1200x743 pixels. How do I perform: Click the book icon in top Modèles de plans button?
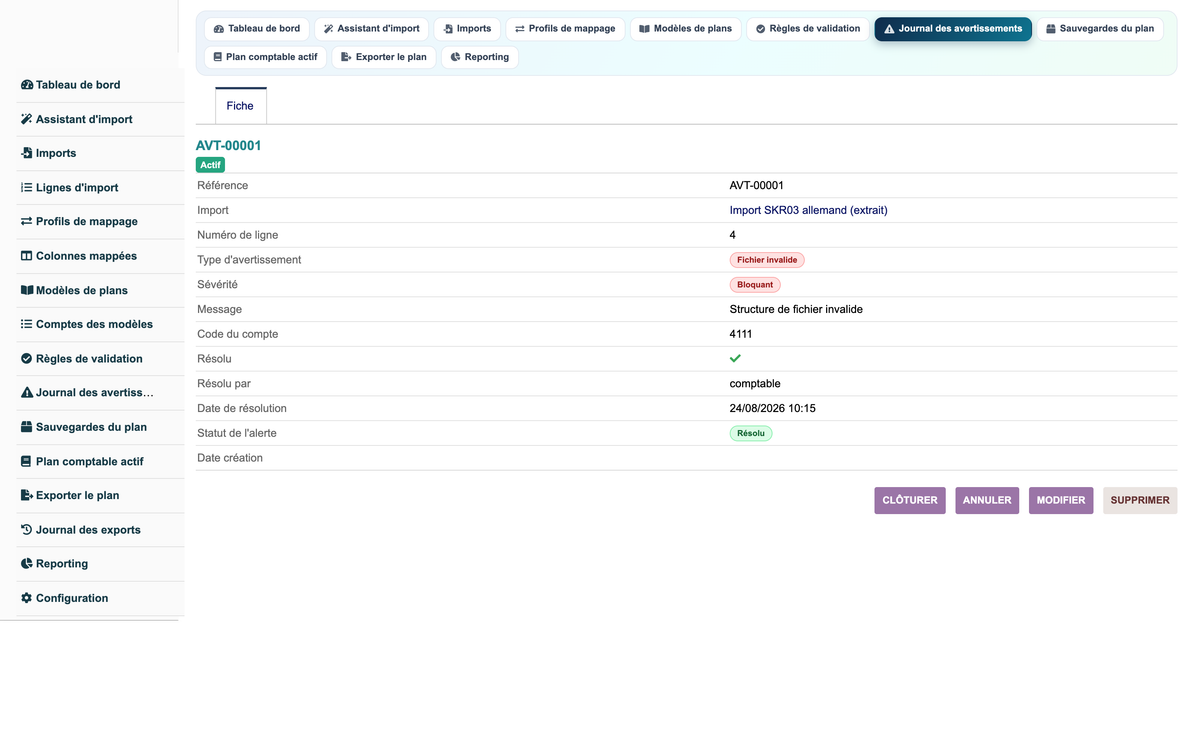tap(645, 29)
